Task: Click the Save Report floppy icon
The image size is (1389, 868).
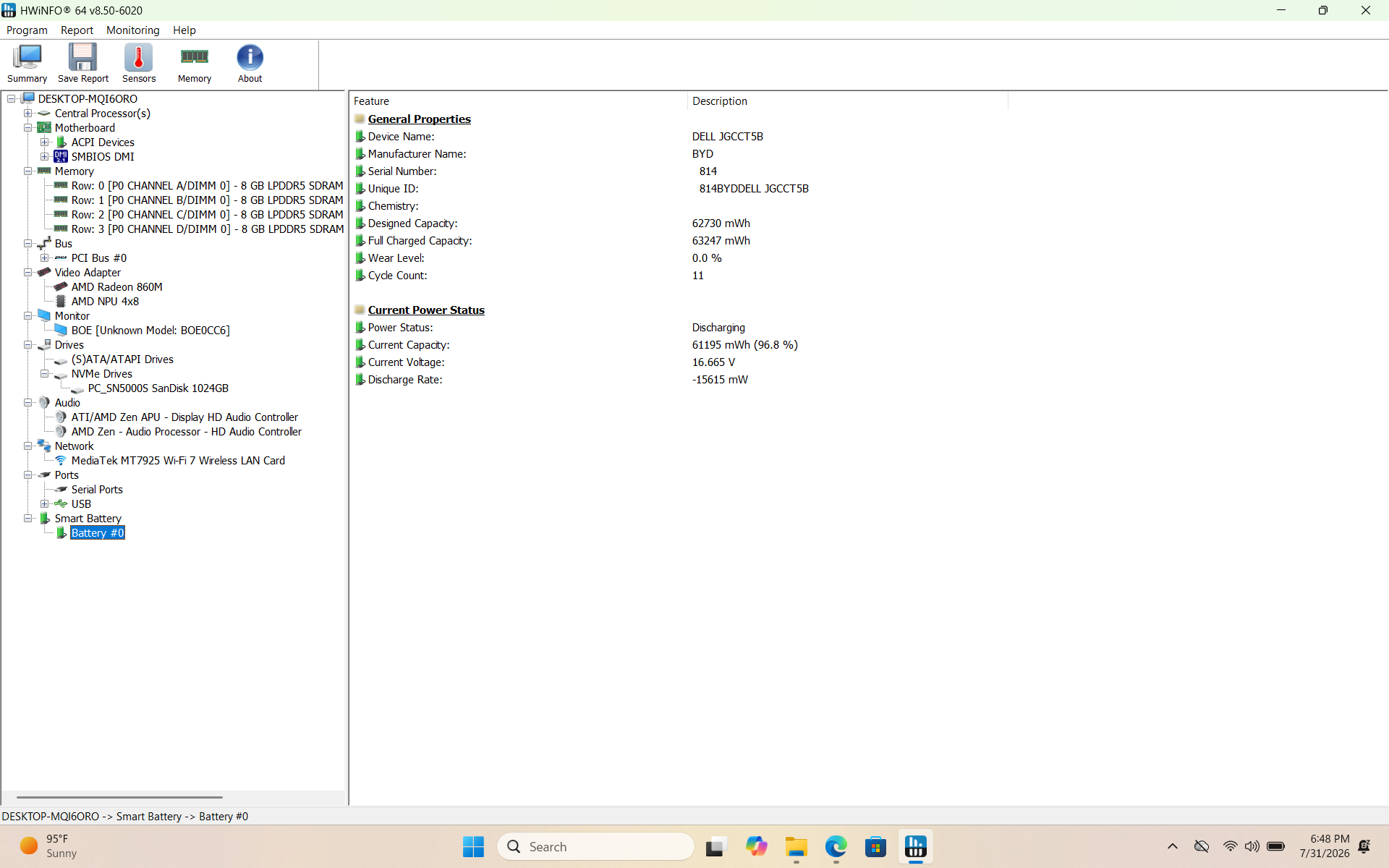Action: point(83,64)
